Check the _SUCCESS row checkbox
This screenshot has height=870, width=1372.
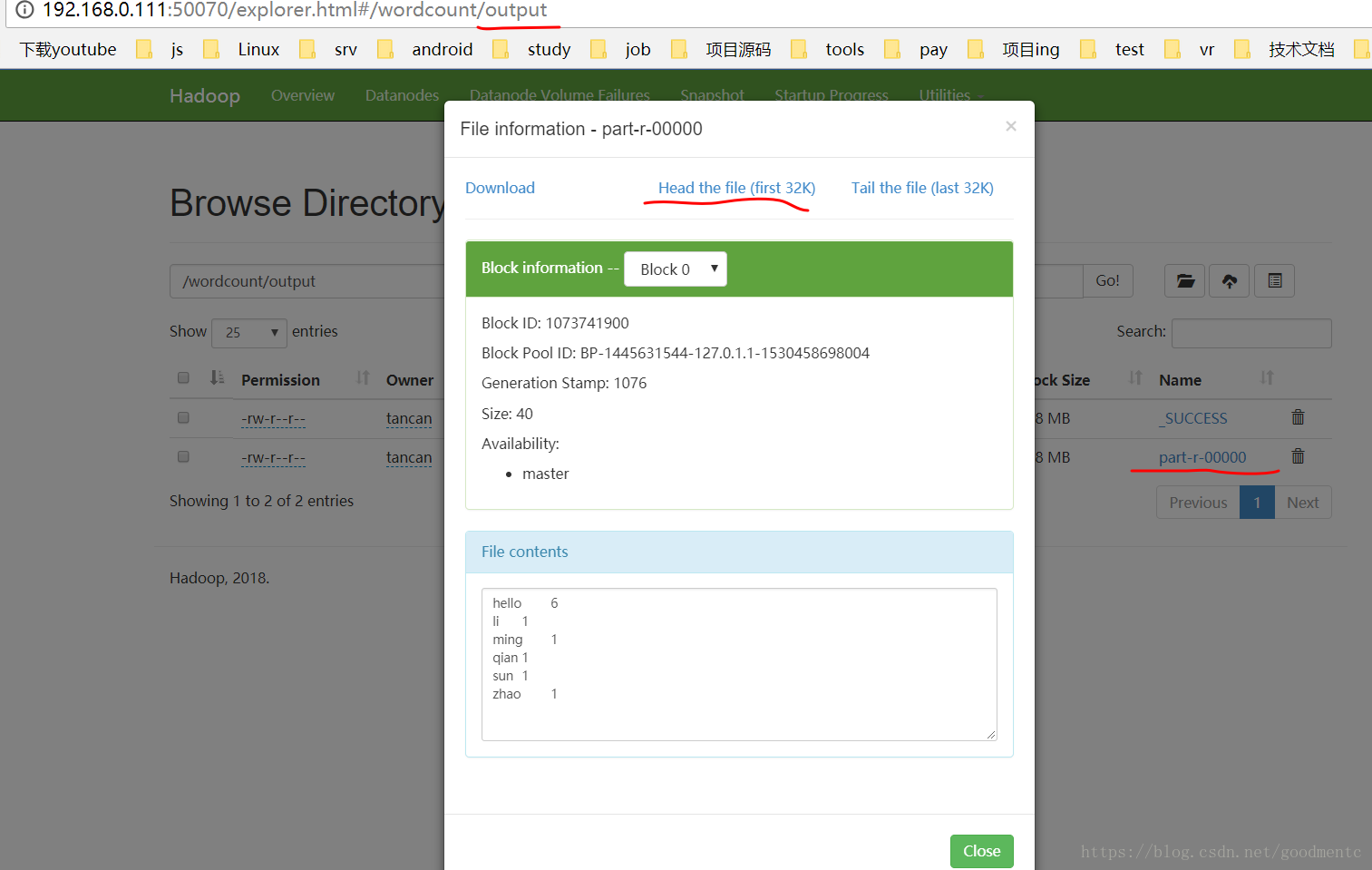click(x=183, y=417)
